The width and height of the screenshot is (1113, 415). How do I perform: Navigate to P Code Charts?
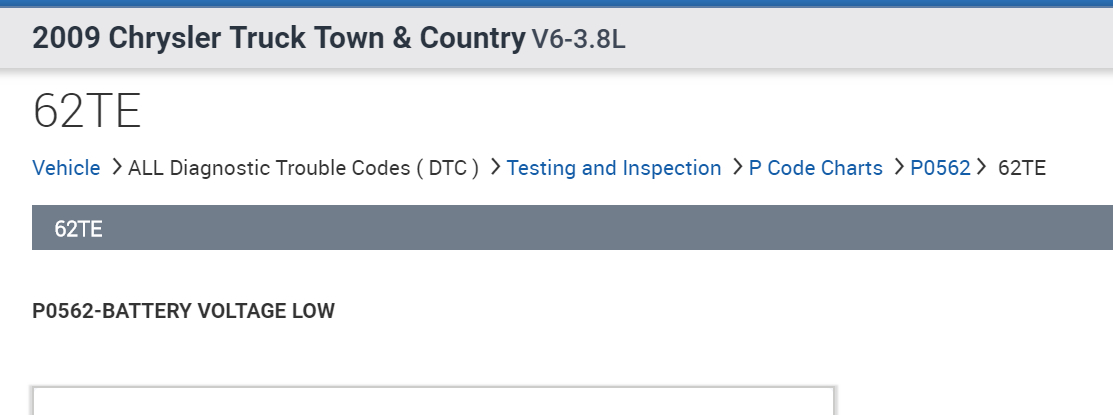[815, 168]
